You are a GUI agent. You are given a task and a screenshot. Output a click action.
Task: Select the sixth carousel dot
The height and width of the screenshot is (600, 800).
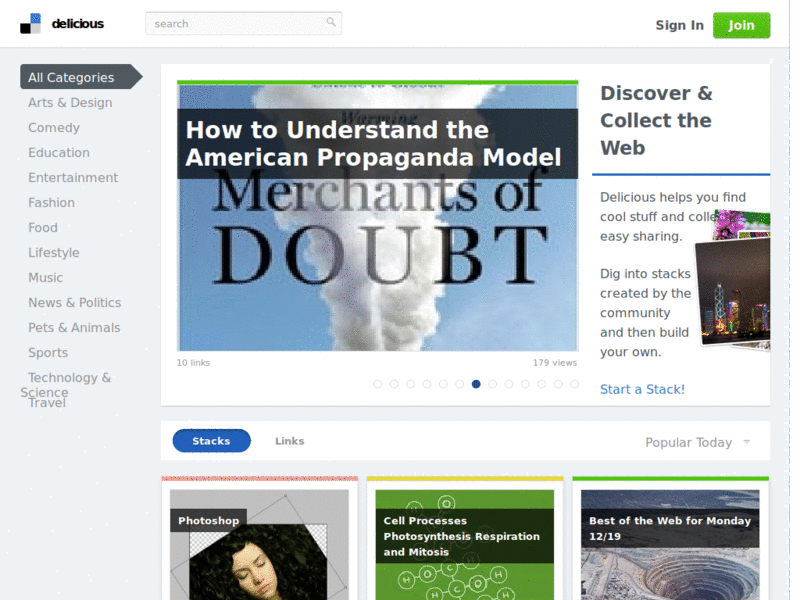click(x=460, y=384)
